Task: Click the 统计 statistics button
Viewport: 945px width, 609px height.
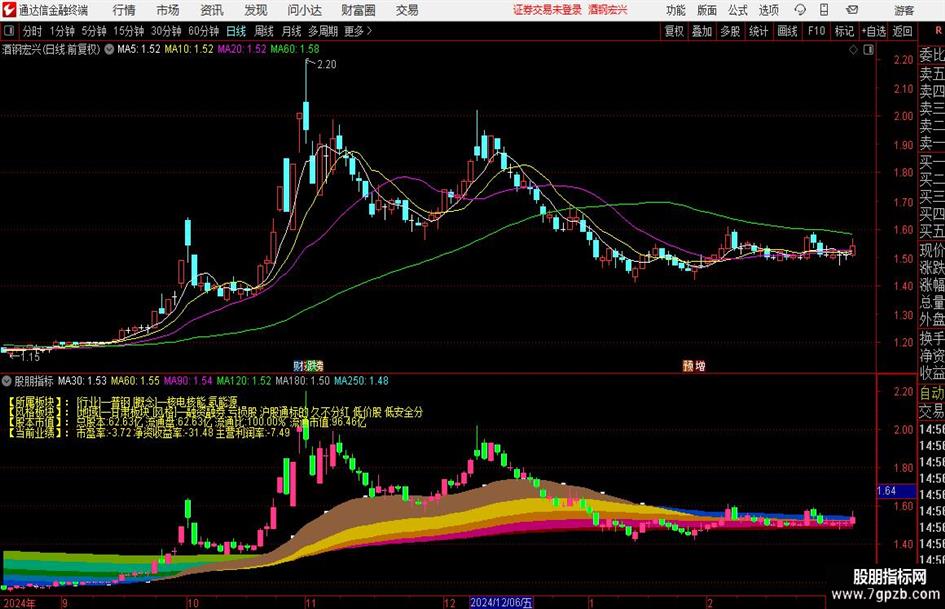Action: (x=758, y=31)
